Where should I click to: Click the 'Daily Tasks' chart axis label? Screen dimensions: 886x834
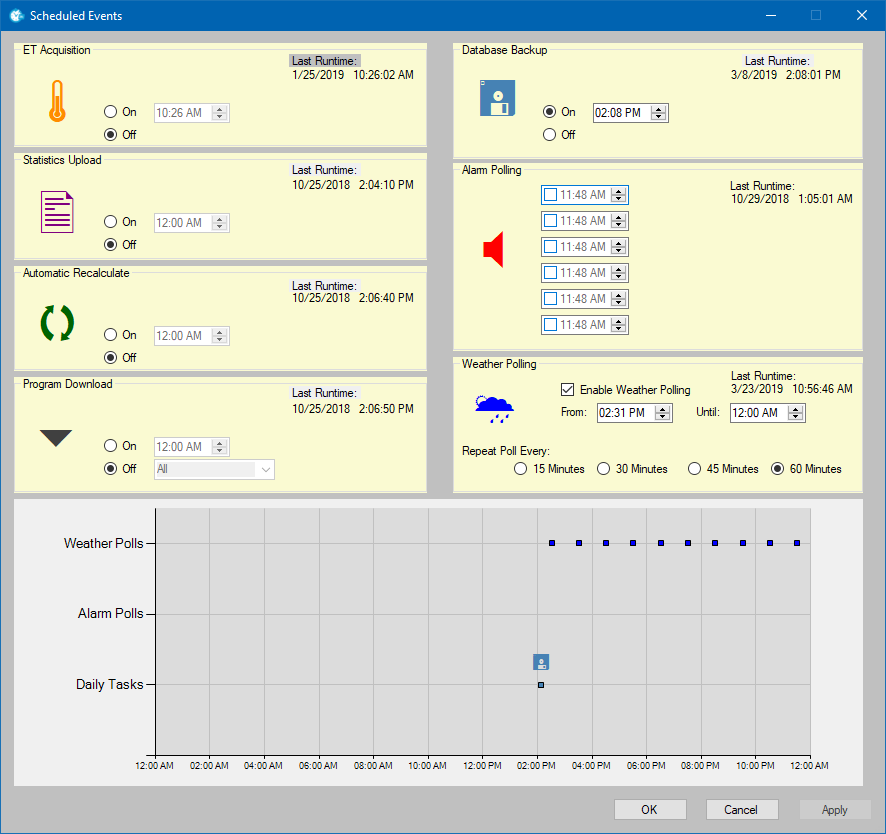click(x=110, y=684)
